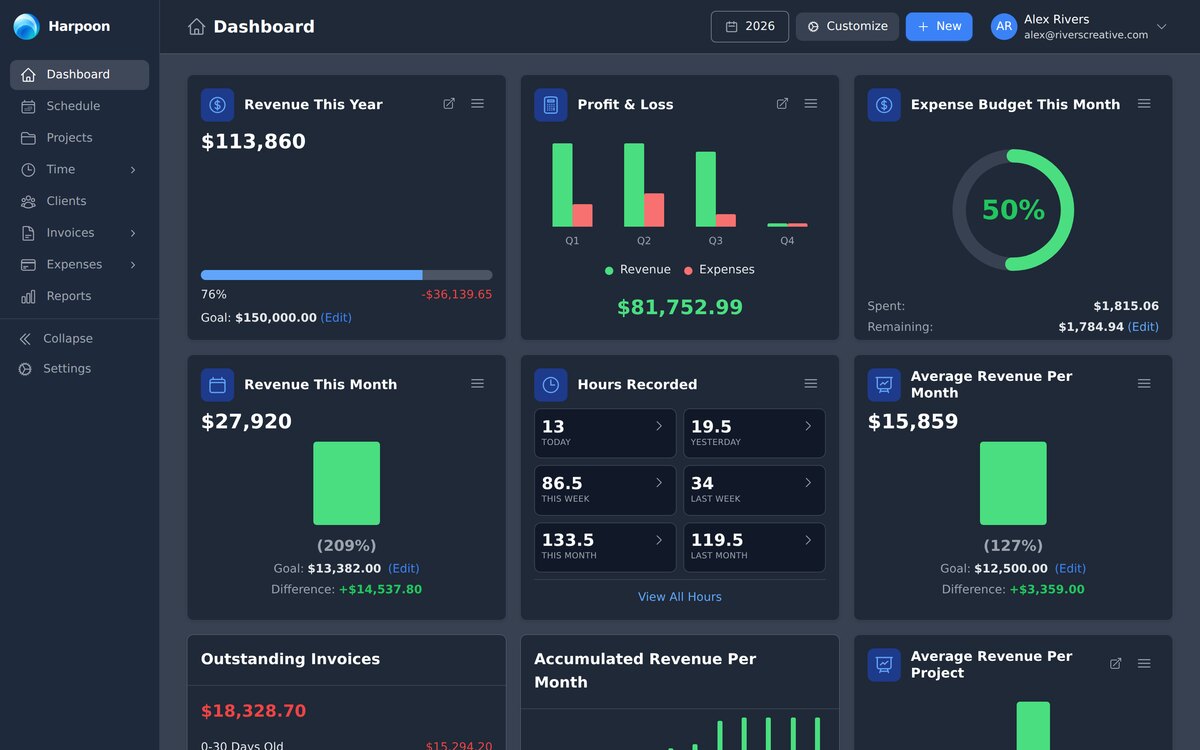Open This Week 86.5 hours entry
The width and height of the screenshot is (1200, 750).
tap(605, 490)
